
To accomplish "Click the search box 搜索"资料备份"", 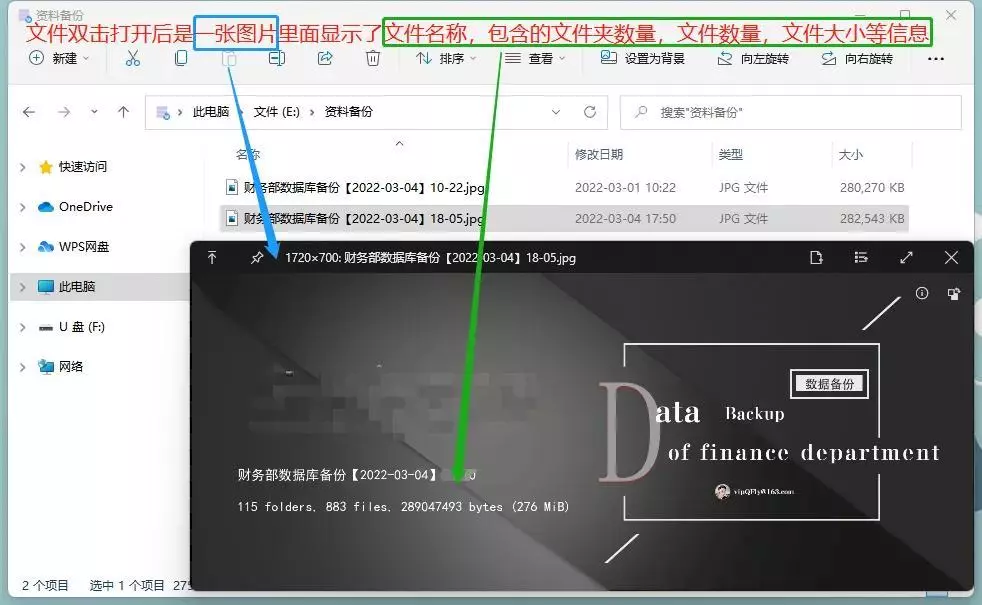I will coord(790,112).
